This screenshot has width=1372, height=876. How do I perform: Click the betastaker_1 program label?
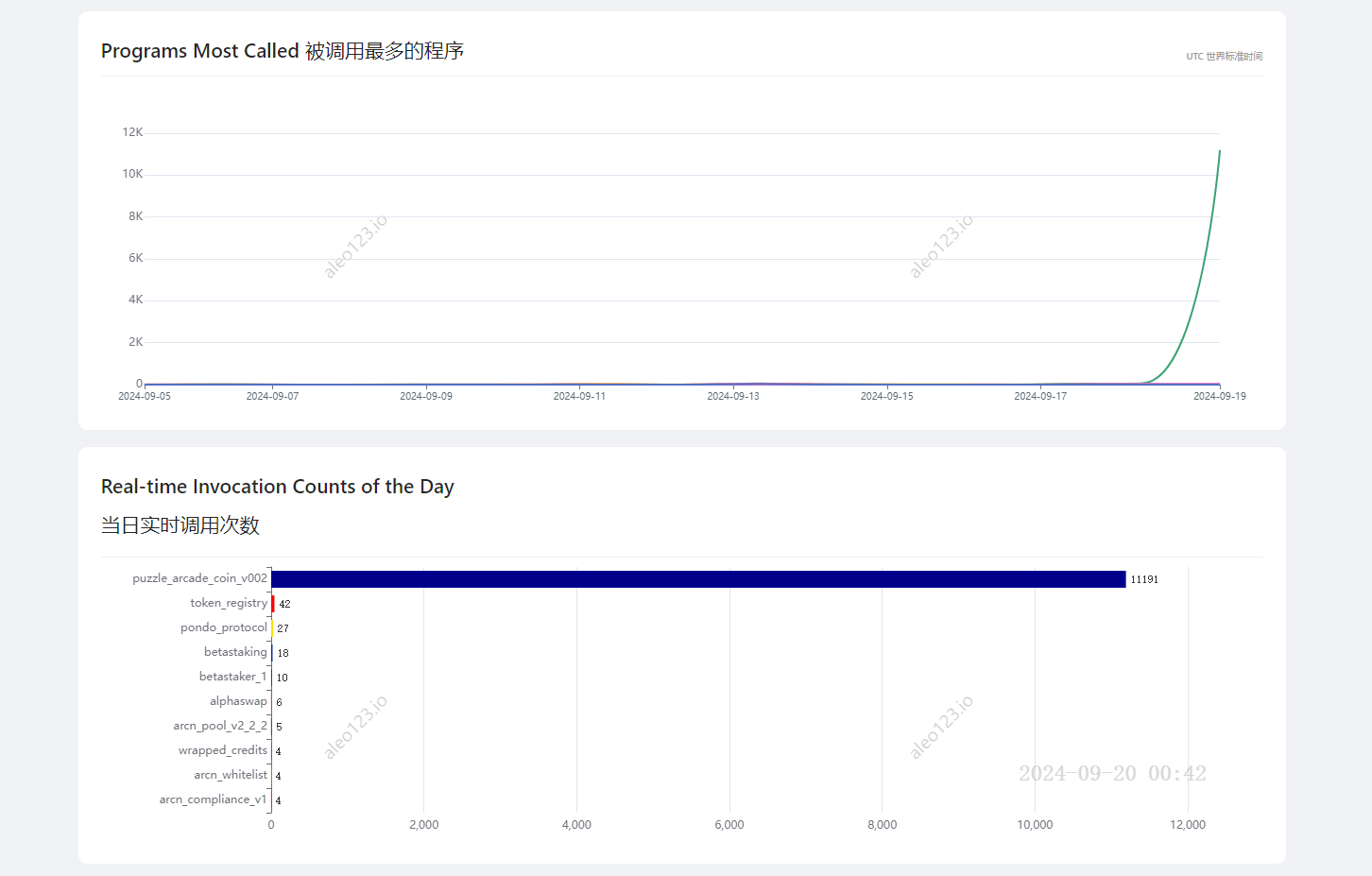pos(232,677)
